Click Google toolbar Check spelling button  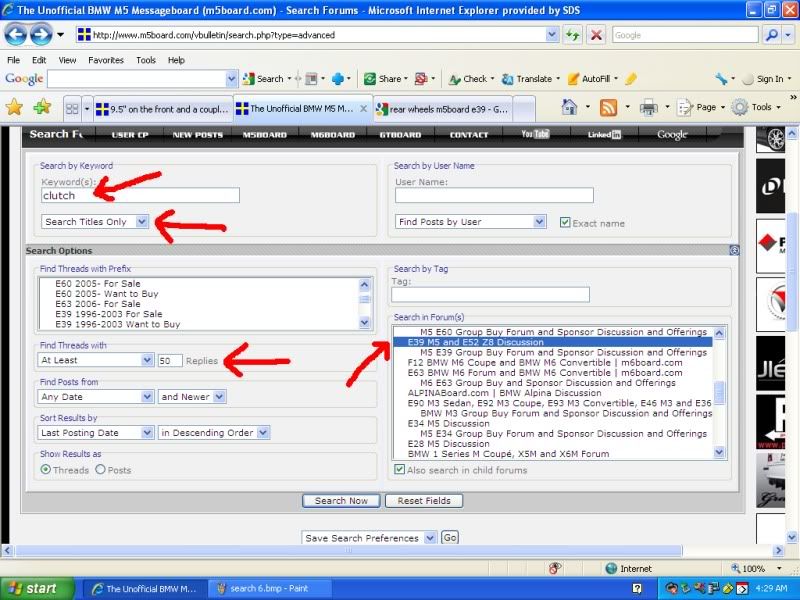click(470, 79)
